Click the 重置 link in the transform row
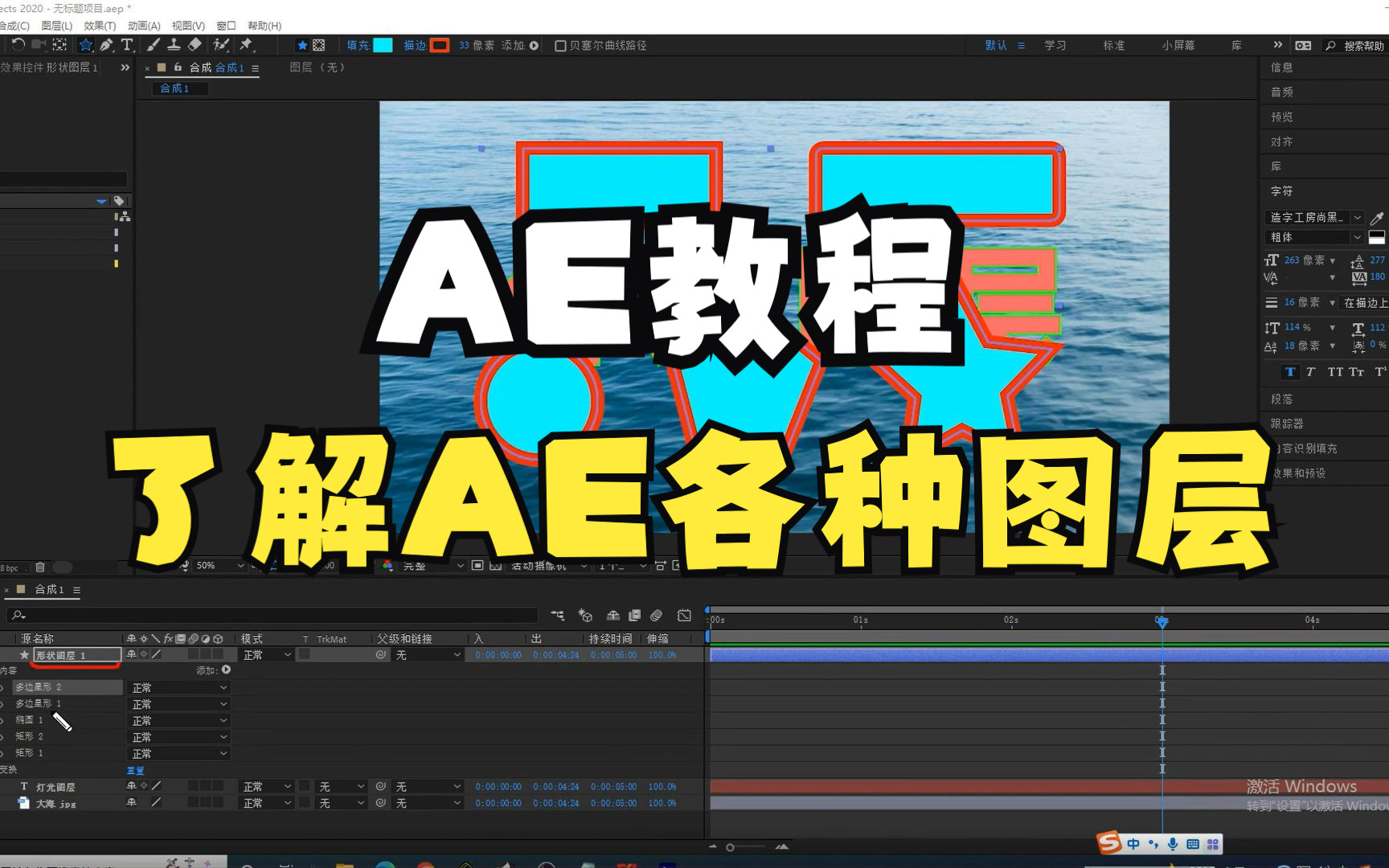 pos(136,770)
